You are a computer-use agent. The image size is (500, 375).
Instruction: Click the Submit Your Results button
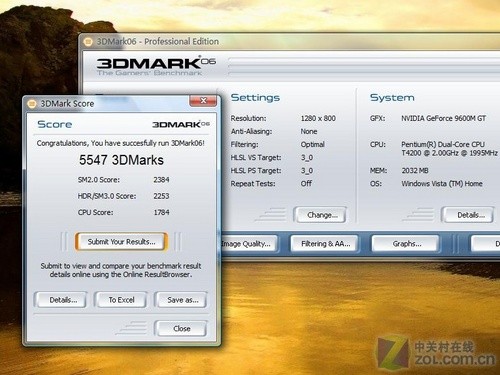tap(121, 242)
